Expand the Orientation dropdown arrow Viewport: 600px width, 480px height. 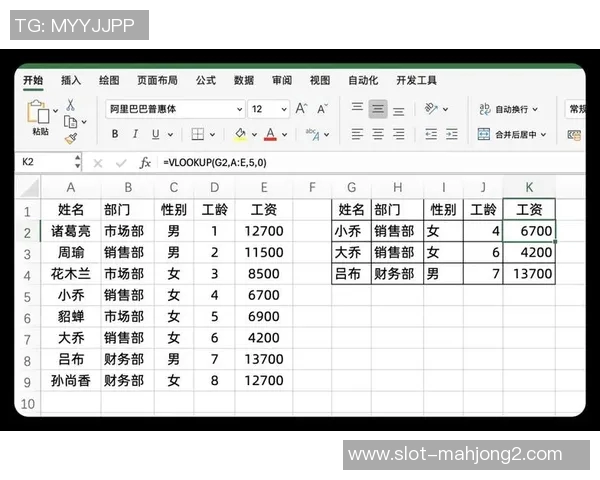pyautogui.click(x=445, y=109)
